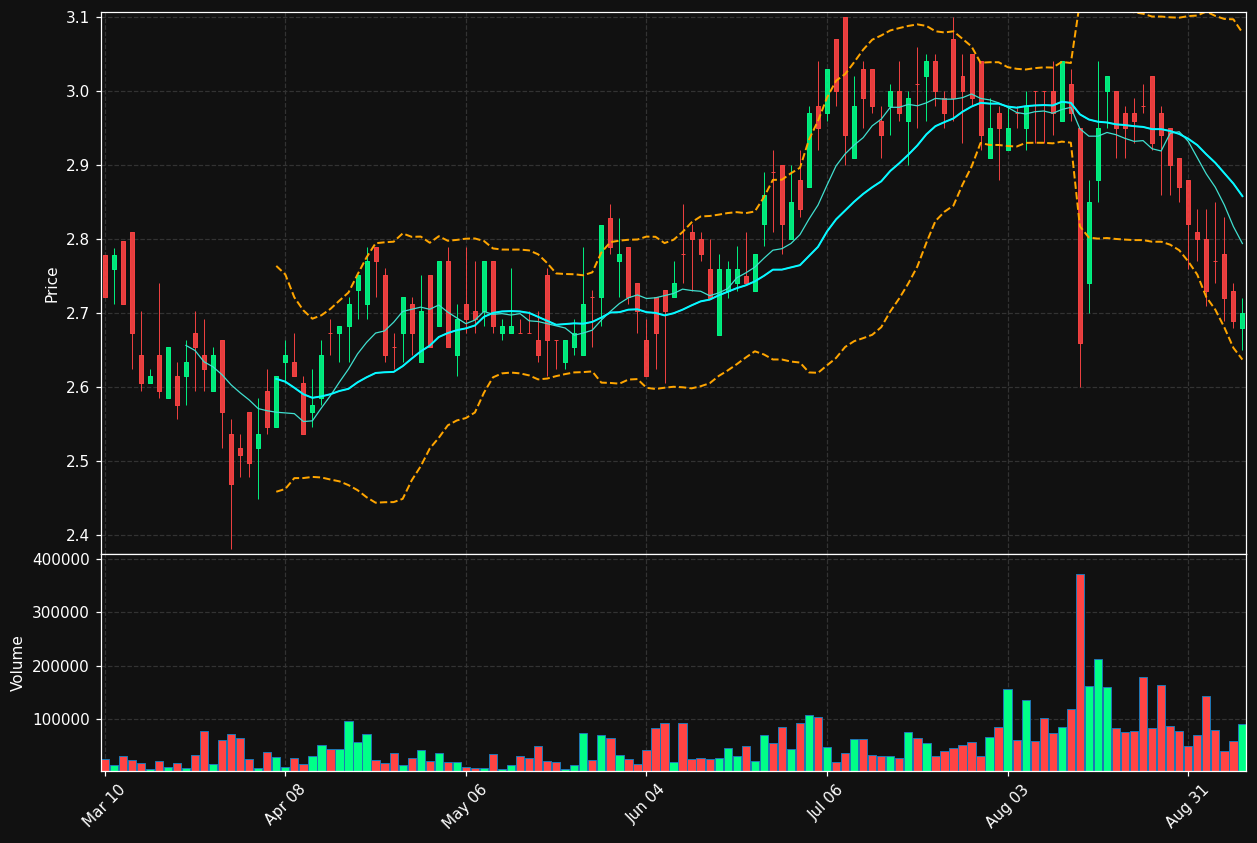
Task: Click the 3.0 price axis tick label
Action: tap(79, 92)
